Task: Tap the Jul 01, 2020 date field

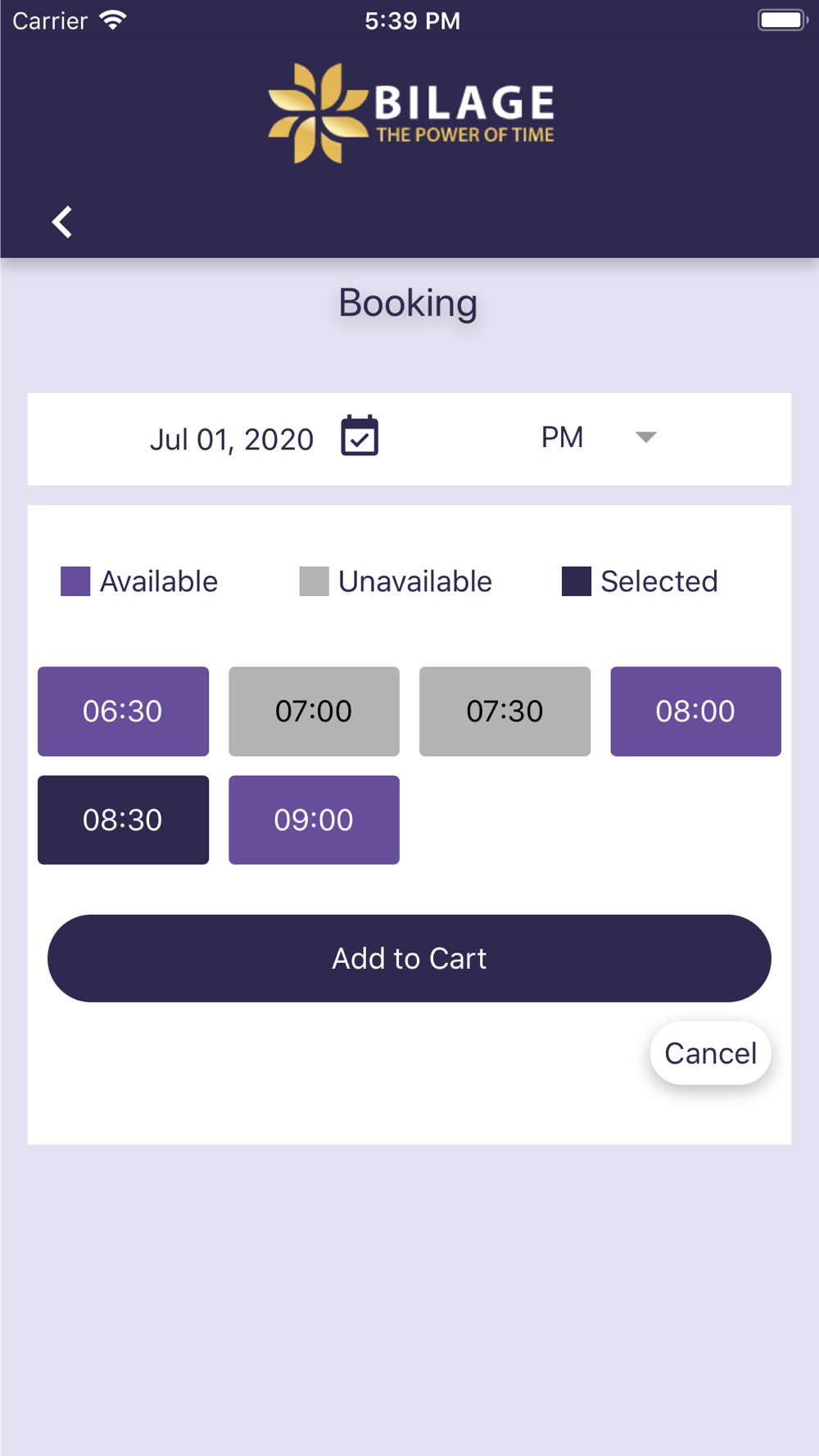Action: 232,440
